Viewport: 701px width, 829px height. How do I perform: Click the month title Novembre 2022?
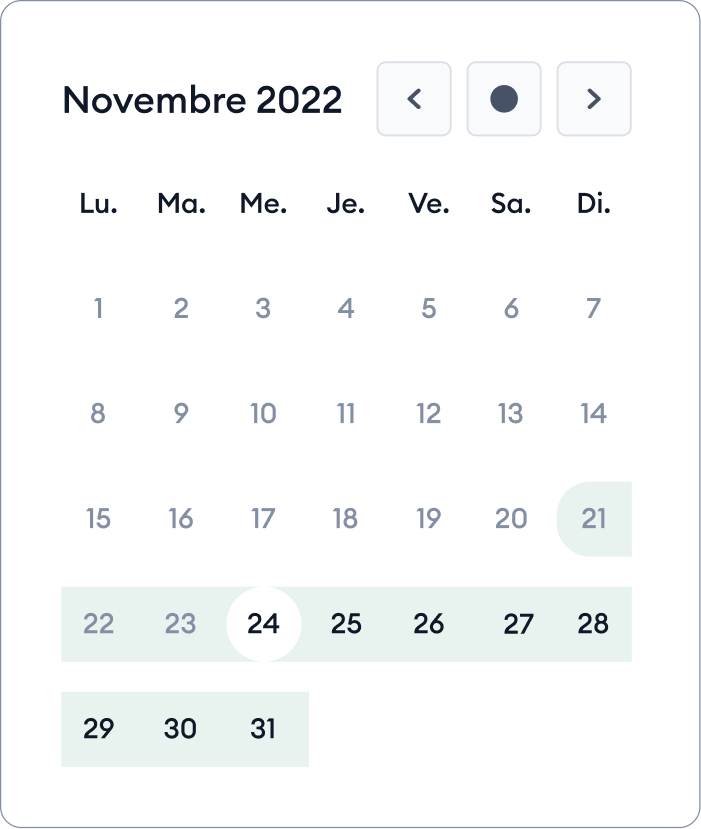[x=201, y=99]
